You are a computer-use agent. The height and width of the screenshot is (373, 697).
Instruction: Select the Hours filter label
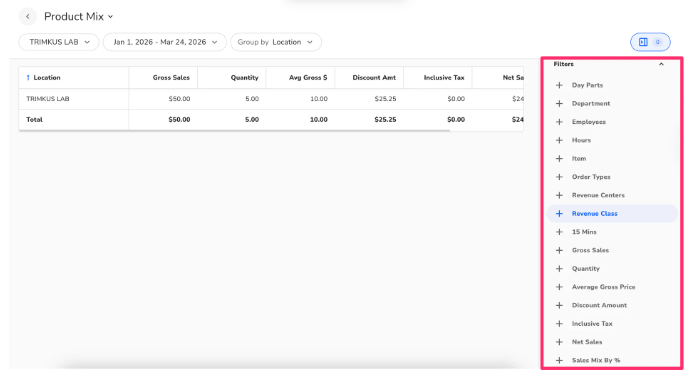[581, 140]
